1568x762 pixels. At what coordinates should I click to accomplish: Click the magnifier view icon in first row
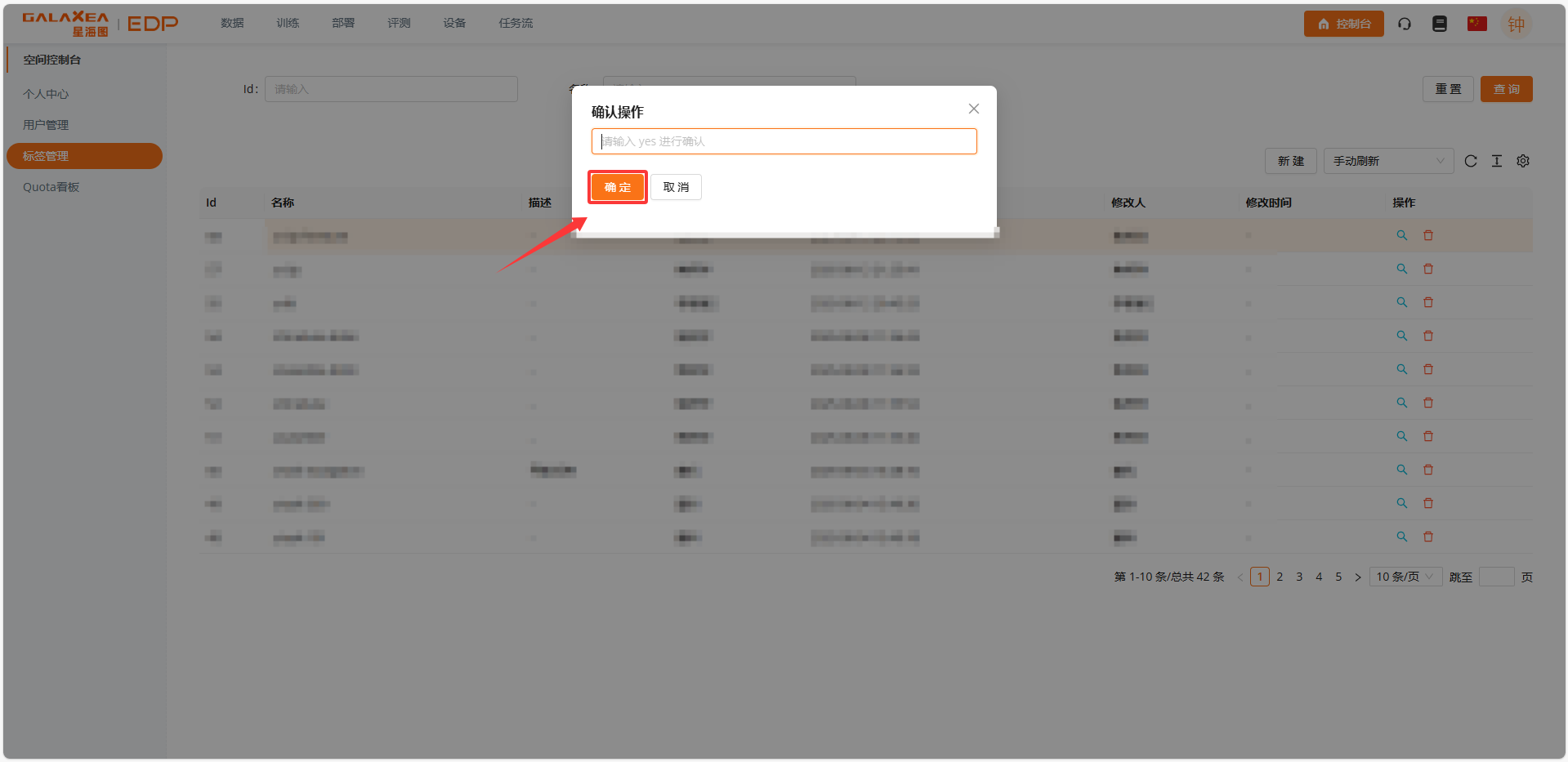[1402, 235]
